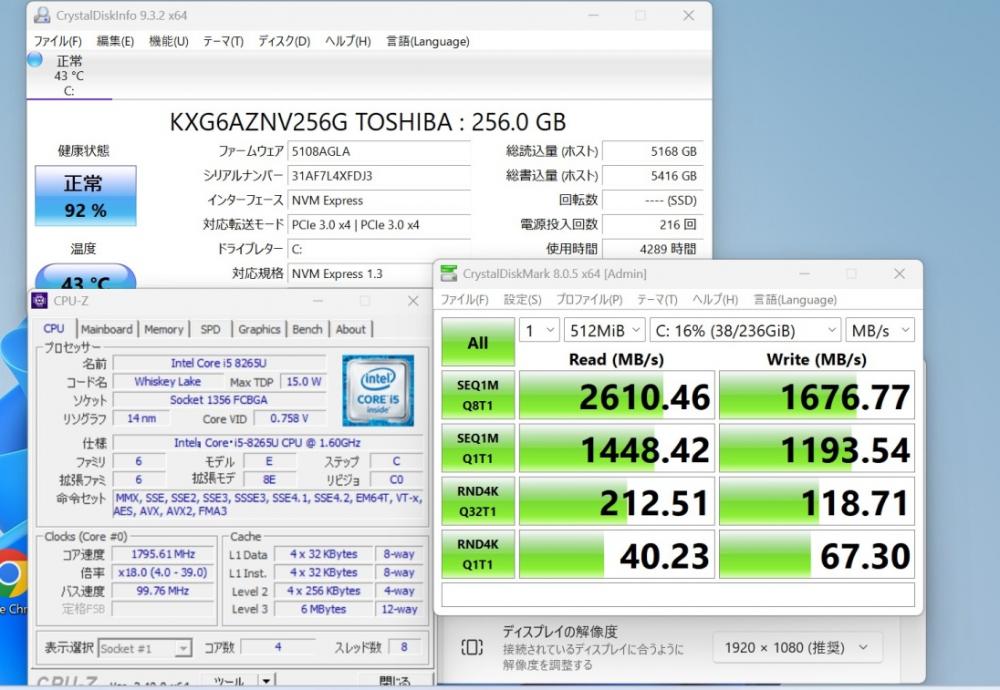Switch to the Graphics tab in CPU-Z
Image resolution: width=1000 pixels, height=690 pixels.
point(259,329)
